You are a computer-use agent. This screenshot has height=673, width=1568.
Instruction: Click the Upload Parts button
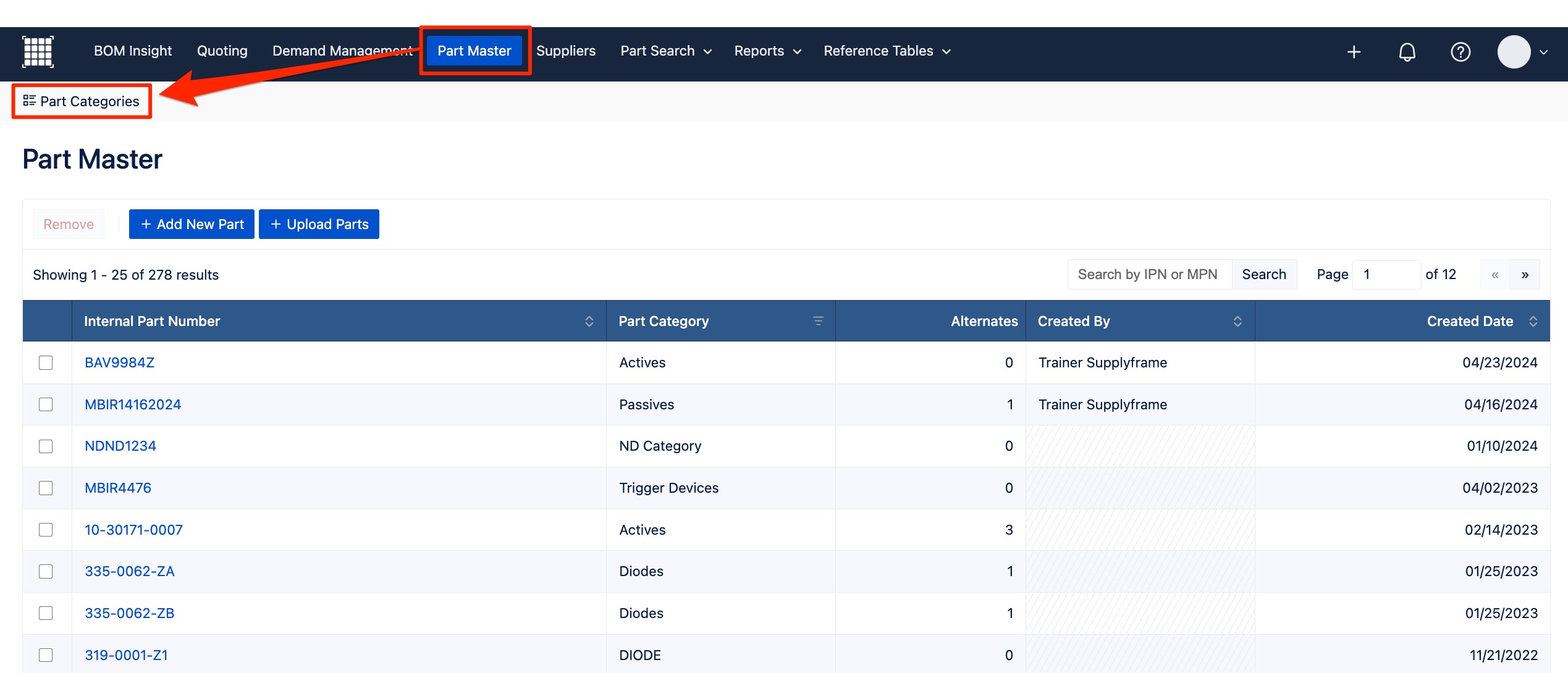[x=319, y=224]
